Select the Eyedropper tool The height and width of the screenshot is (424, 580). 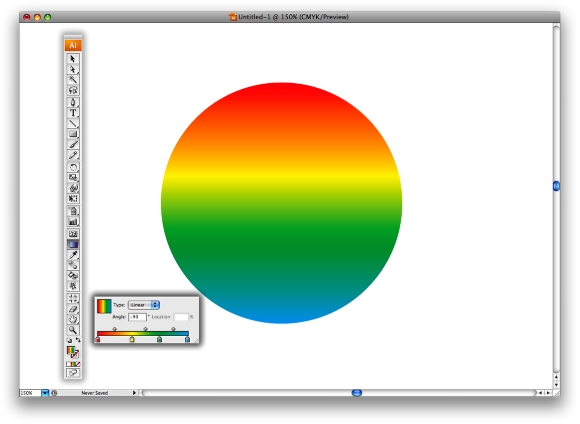(73, 255)
